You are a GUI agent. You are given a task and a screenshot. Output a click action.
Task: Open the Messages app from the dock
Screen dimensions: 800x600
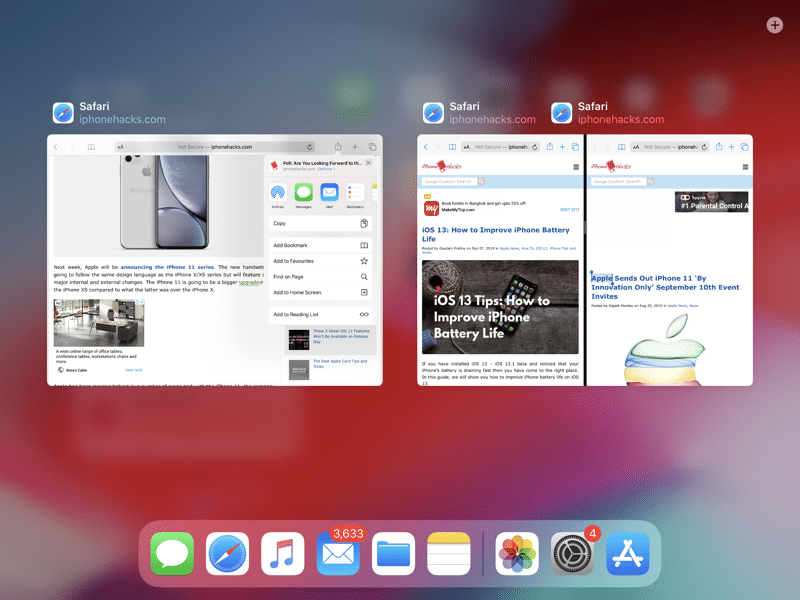pos(172,553)
